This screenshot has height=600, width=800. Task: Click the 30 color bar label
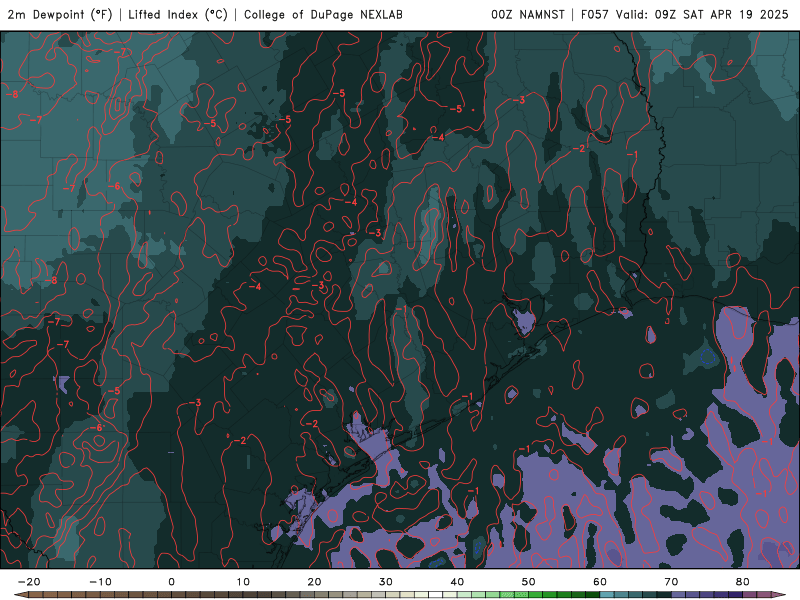pos(386,582)
